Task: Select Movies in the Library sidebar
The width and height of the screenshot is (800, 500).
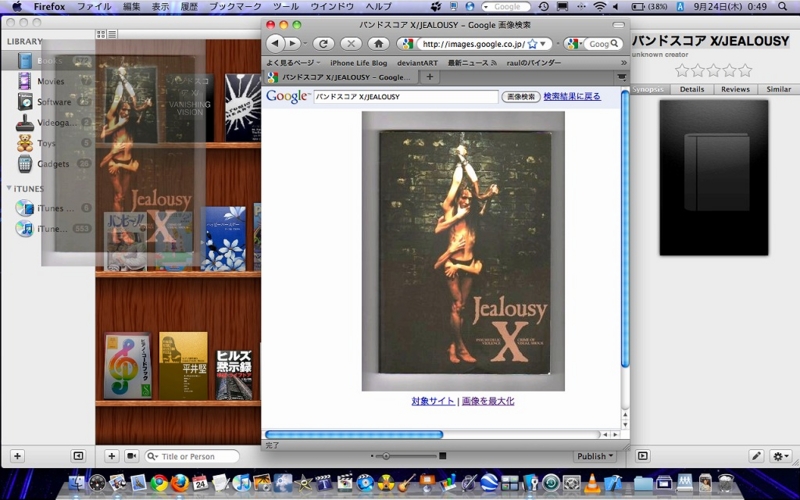Action: point(48,81)
